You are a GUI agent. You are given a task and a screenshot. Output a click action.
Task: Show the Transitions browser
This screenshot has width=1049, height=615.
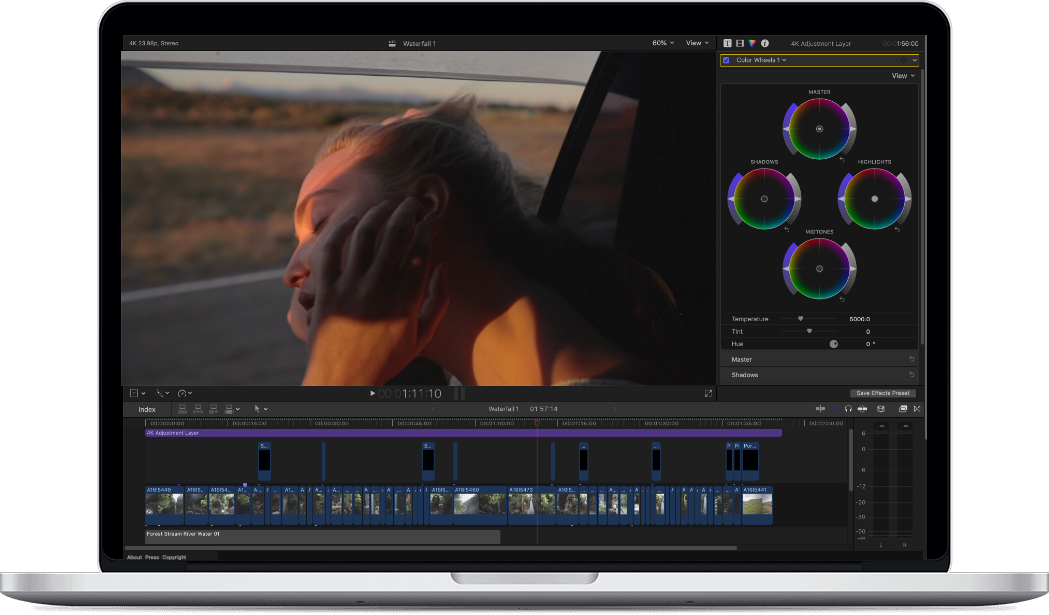(917, 409)
